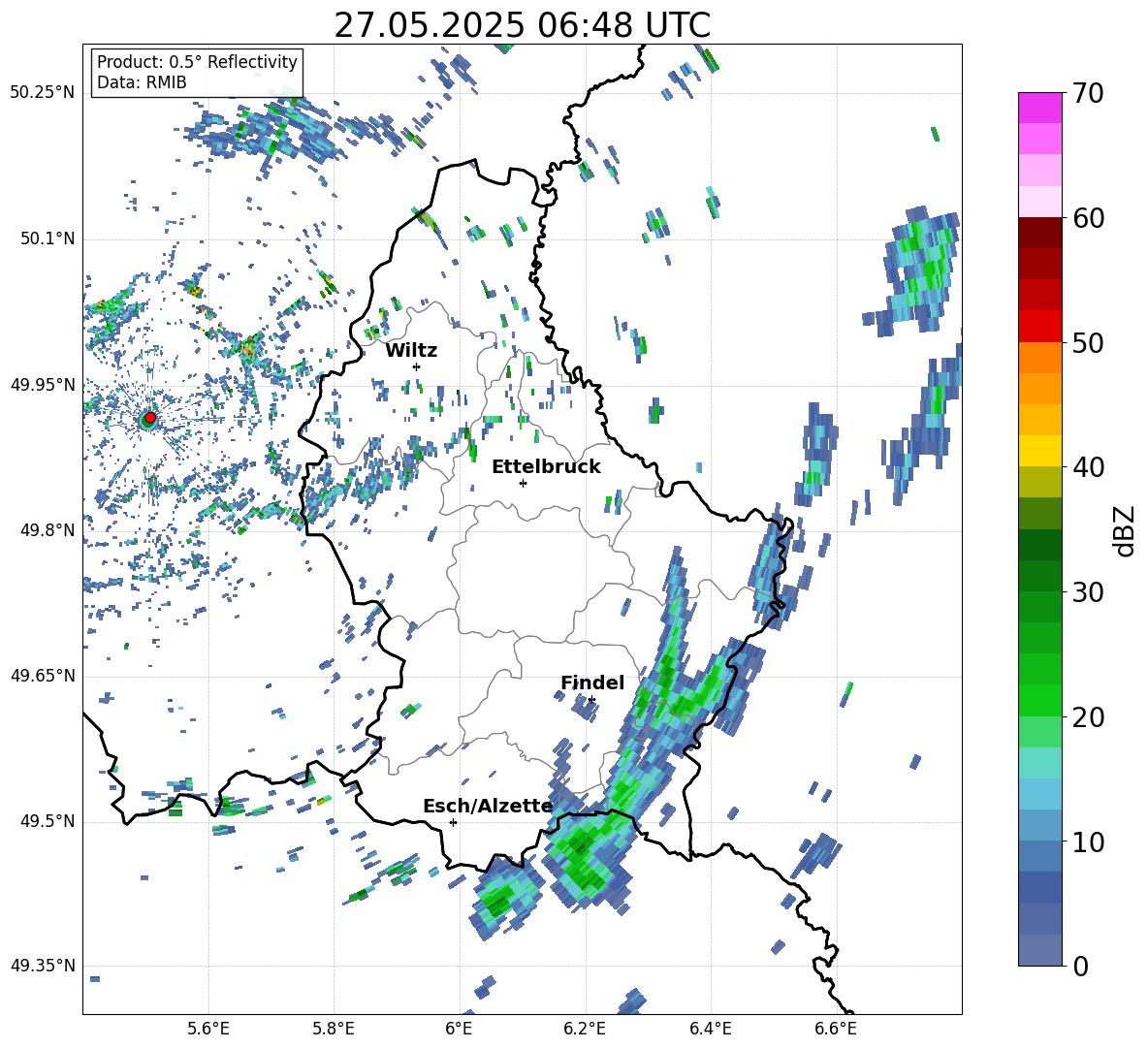Click the Esch/Alzette cross marker

click(x=453, y=822)
